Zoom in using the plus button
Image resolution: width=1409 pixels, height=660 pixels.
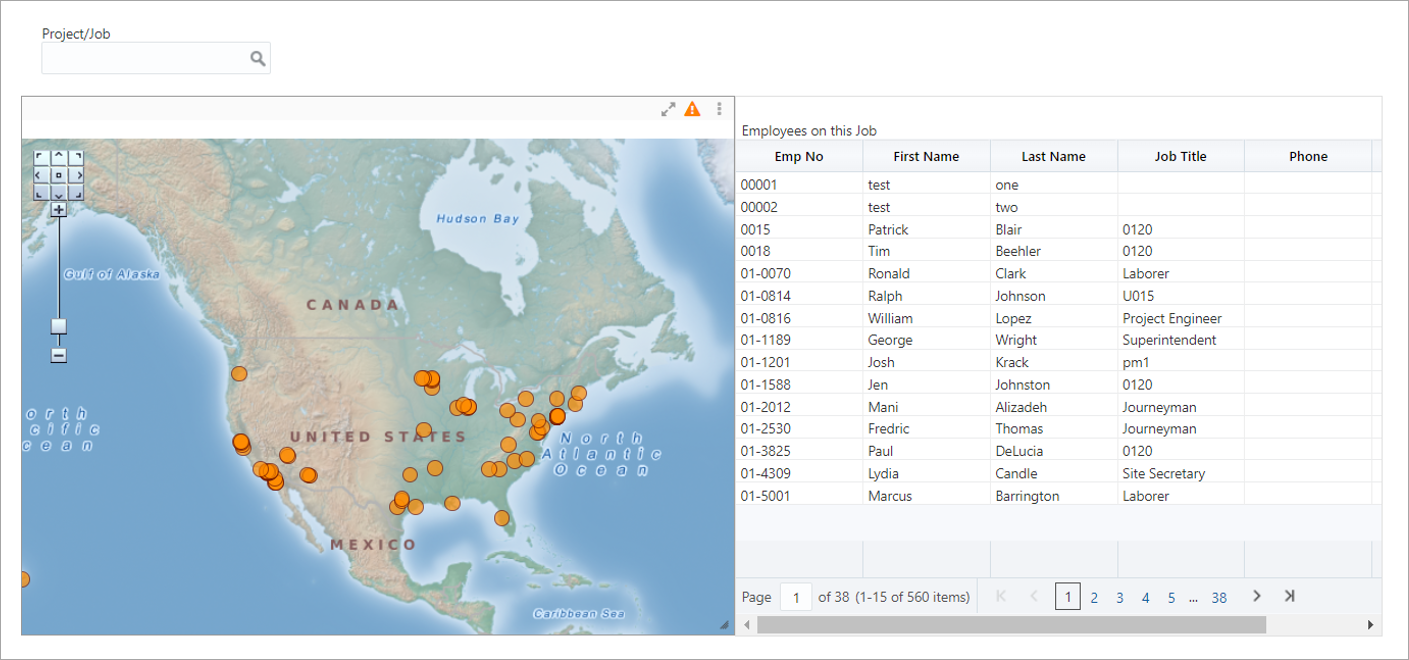coord(59,209)
